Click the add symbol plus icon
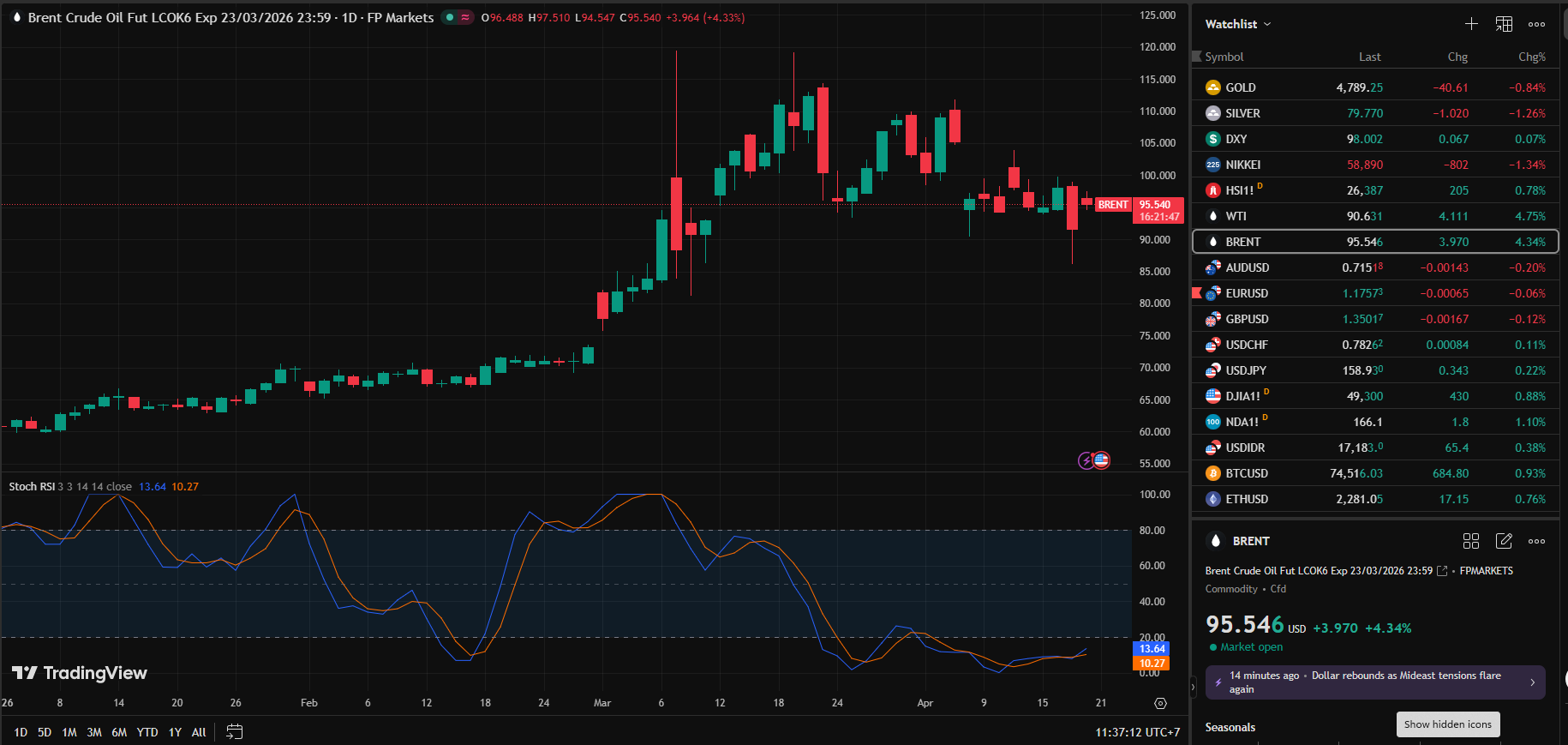Screen dimensions: 1568x745 (x=1471, y=24)
